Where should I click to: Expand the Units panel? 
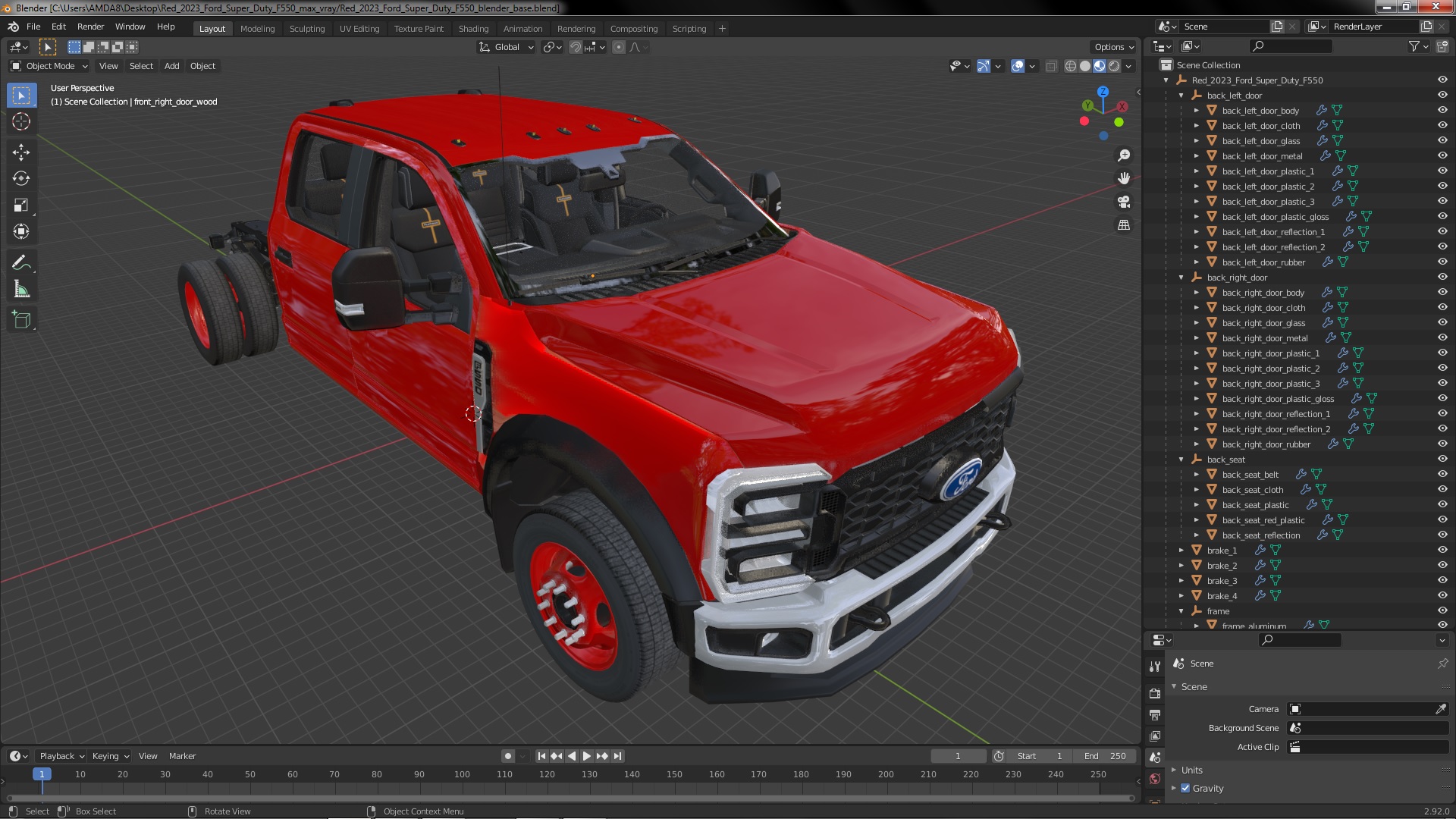click(x=1191, y=770)
